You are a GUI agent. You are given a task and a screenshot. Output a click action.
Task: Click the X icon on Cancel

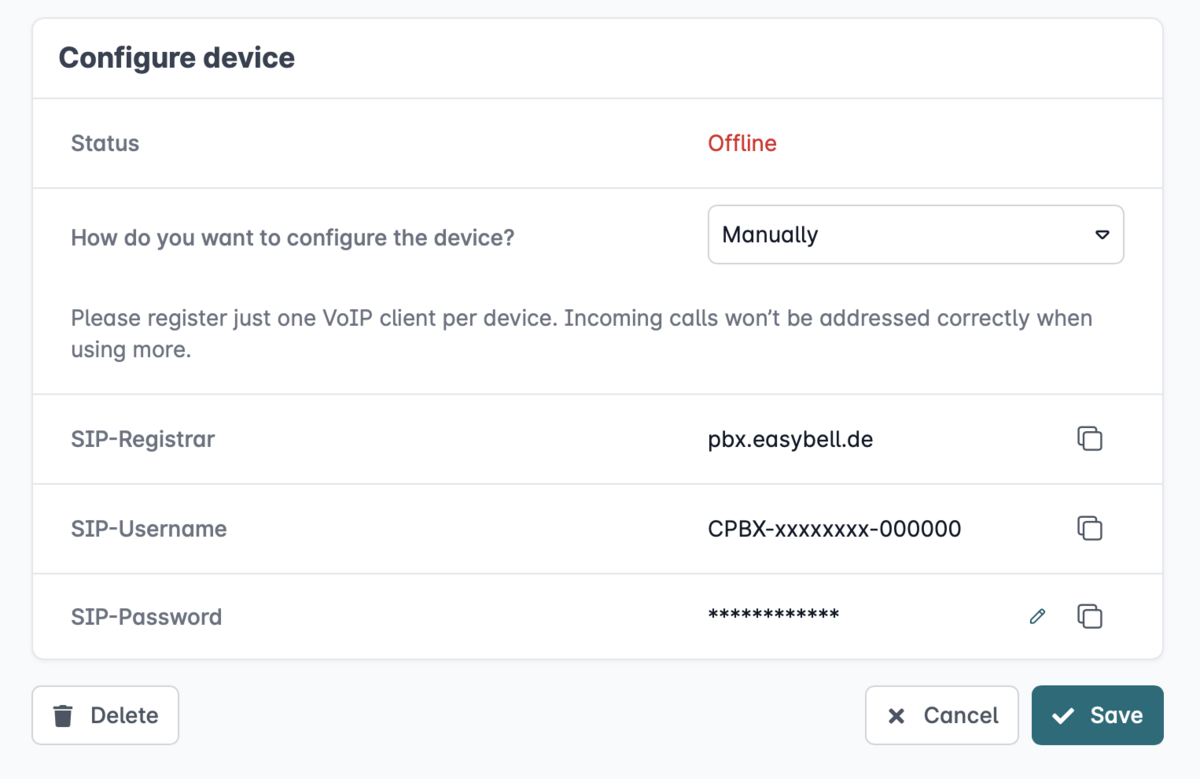point(896,715)
